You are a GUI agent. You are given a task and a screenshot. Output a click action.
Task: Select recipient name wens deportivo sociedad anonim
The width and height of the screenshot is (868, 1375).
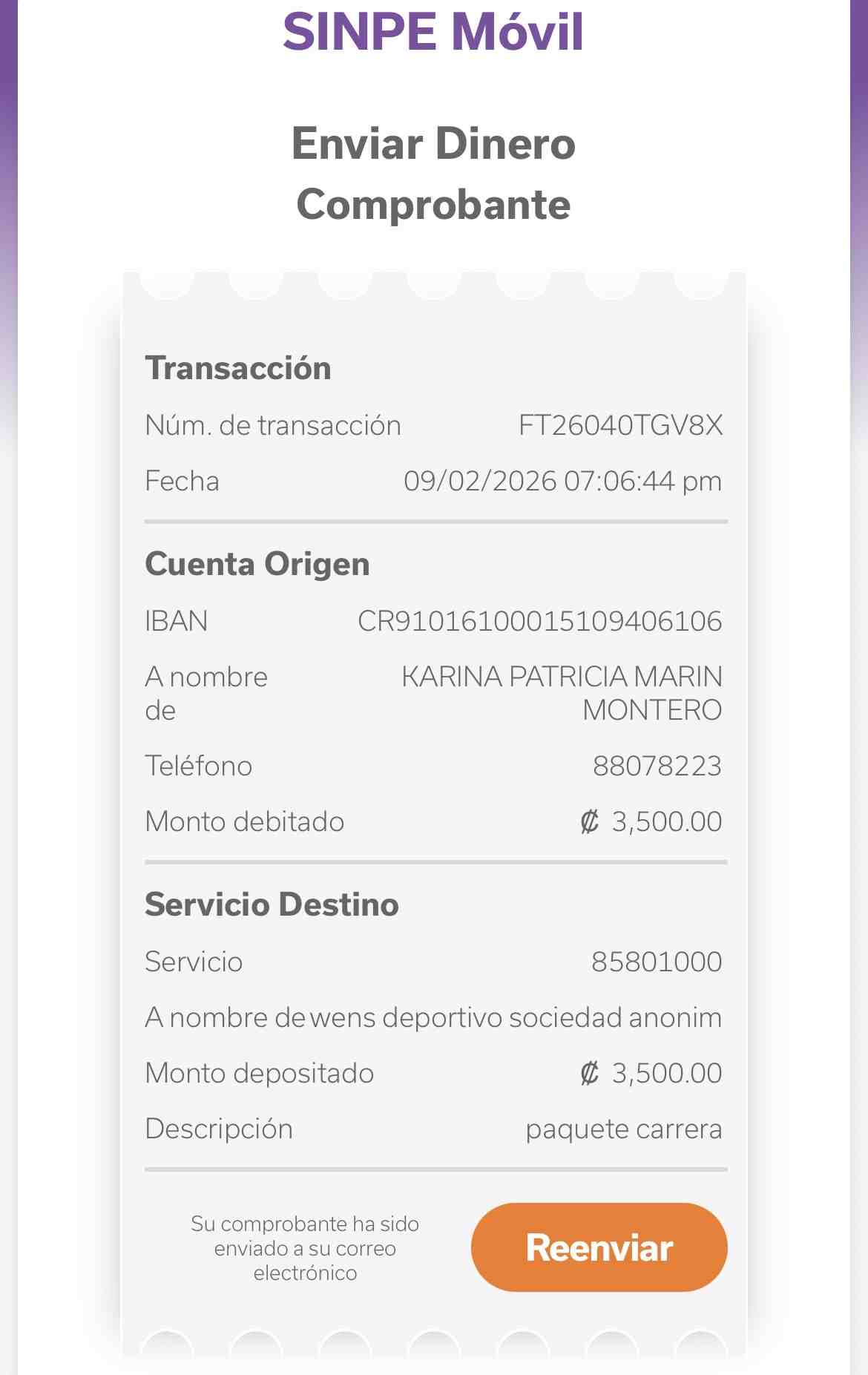click(516, 1017)
